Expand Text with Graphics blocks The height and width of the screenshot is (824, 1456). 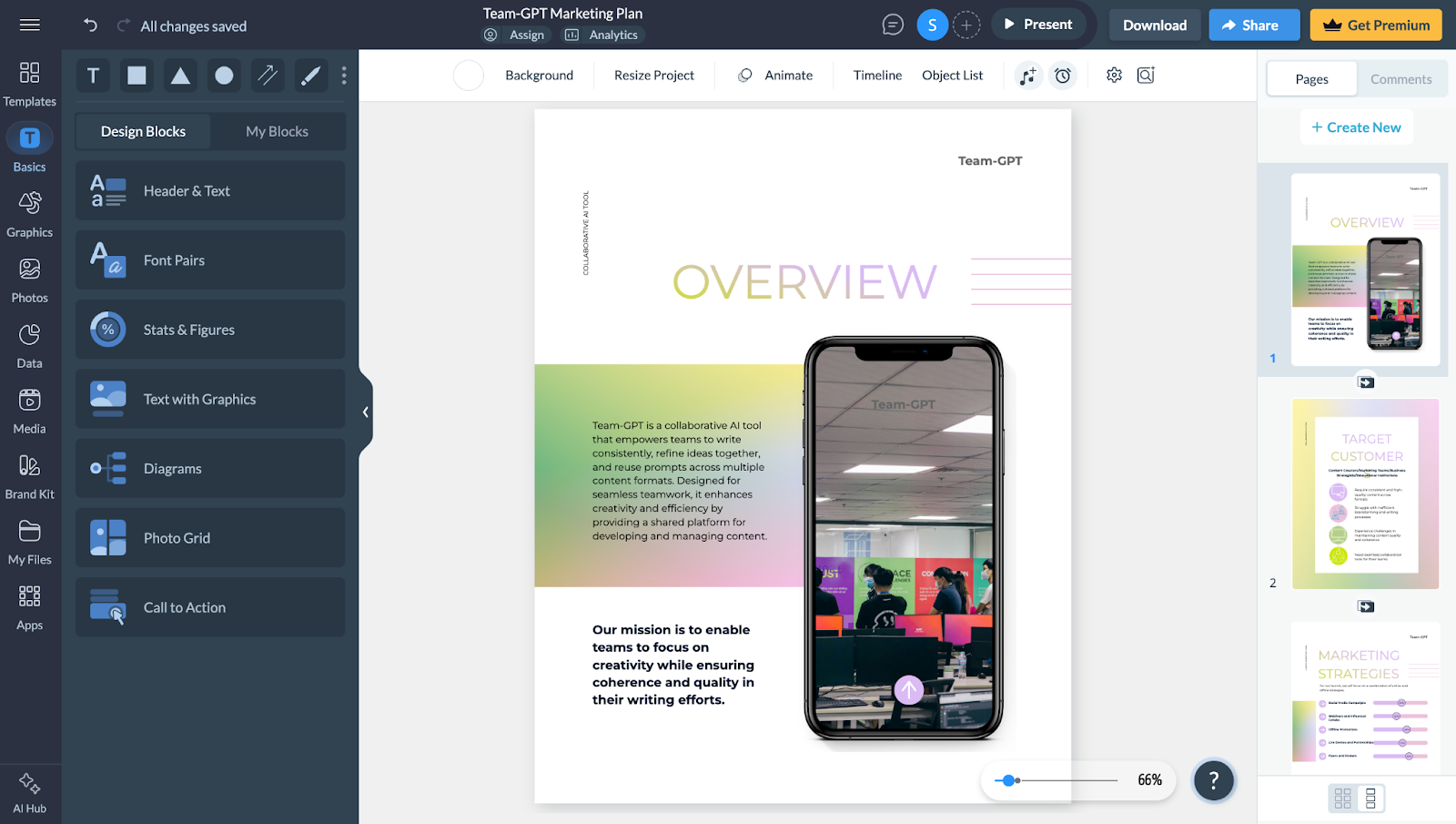[x=210, y=399]
